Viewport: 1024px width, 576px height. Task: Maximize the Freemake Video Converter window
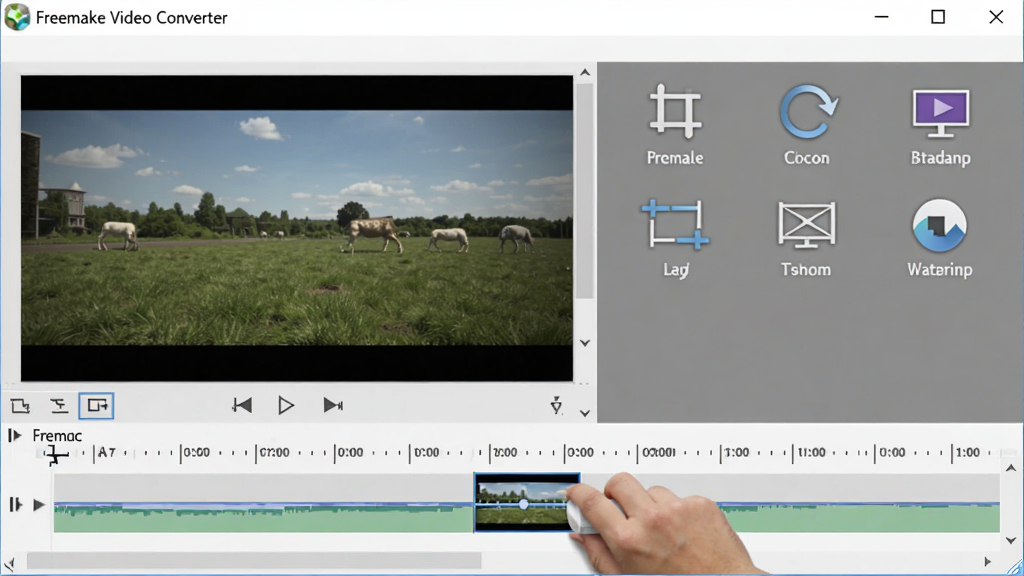tap(938, 17)
